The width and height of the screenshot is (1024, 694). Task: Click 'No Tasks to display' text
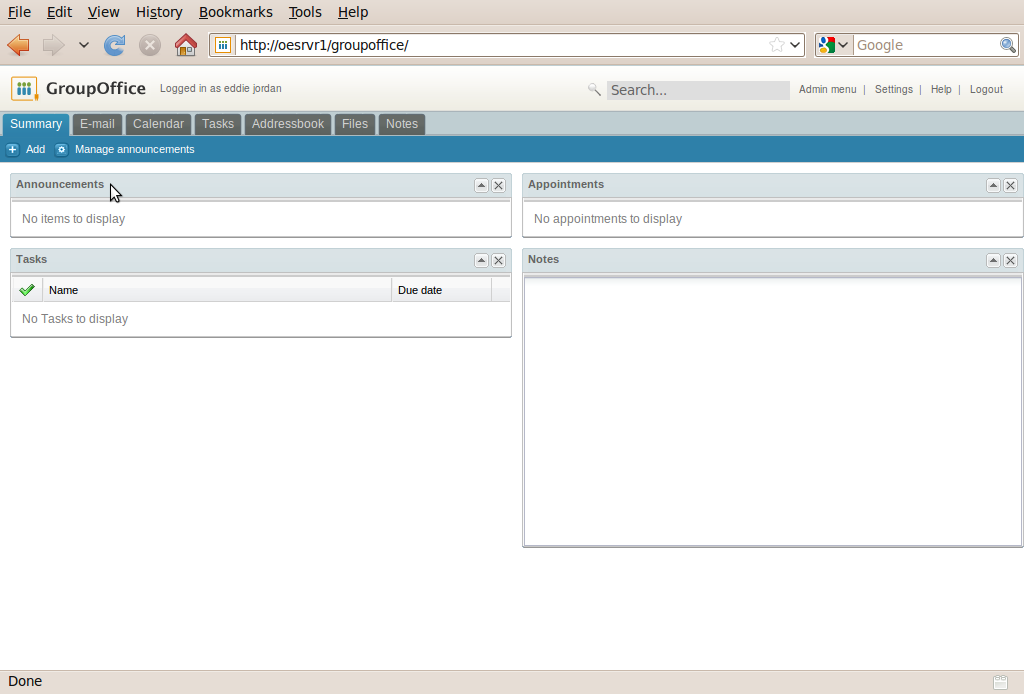click(75, 319)
